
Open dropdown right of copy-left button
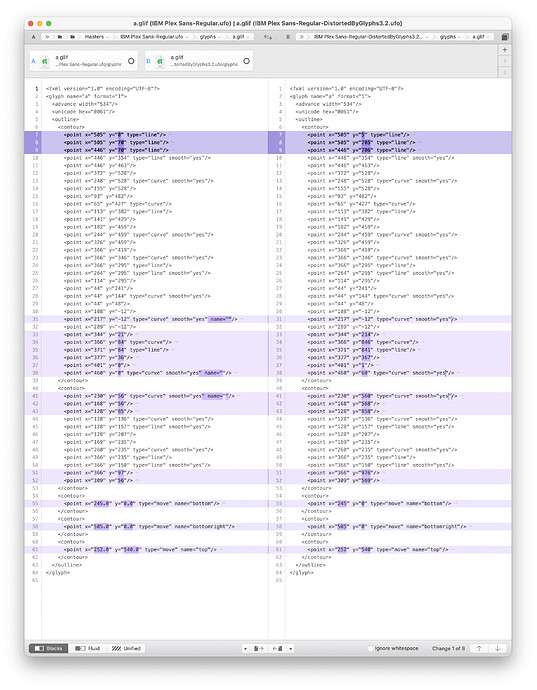click(x=291, y=648)
